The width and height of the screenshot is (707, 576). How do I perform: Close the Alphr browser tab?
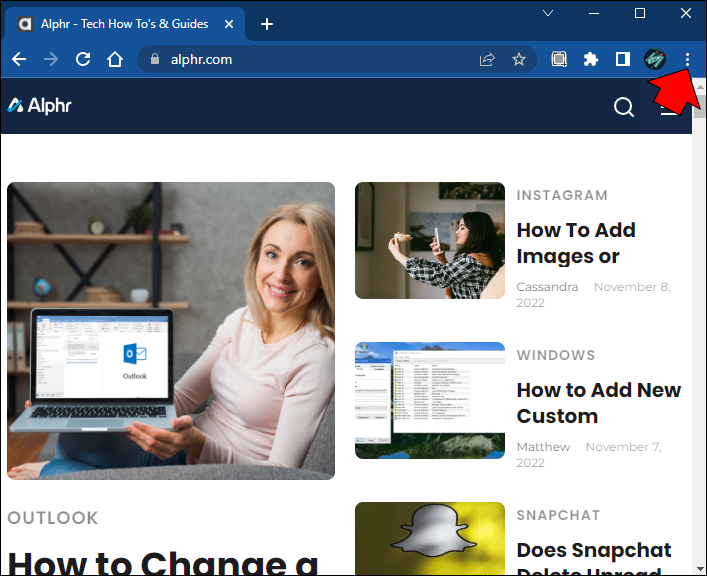coord(231,24)
